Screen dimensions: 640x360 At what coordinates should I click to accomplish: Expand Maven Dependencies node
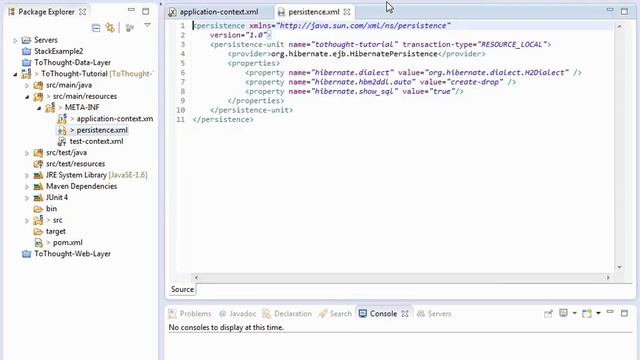click(x=27, y=187)
